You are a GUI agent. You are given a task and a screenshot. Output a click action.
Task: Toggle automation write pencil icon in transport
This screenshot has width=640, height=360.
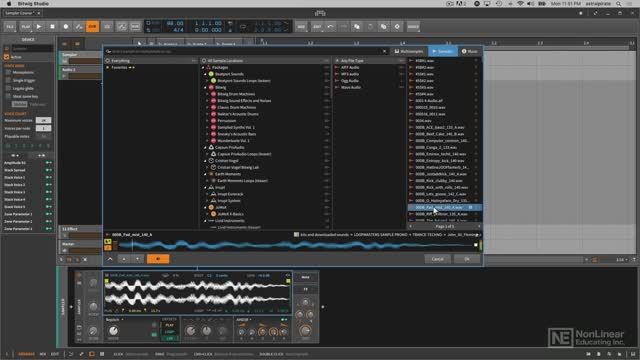coord(79,27)
